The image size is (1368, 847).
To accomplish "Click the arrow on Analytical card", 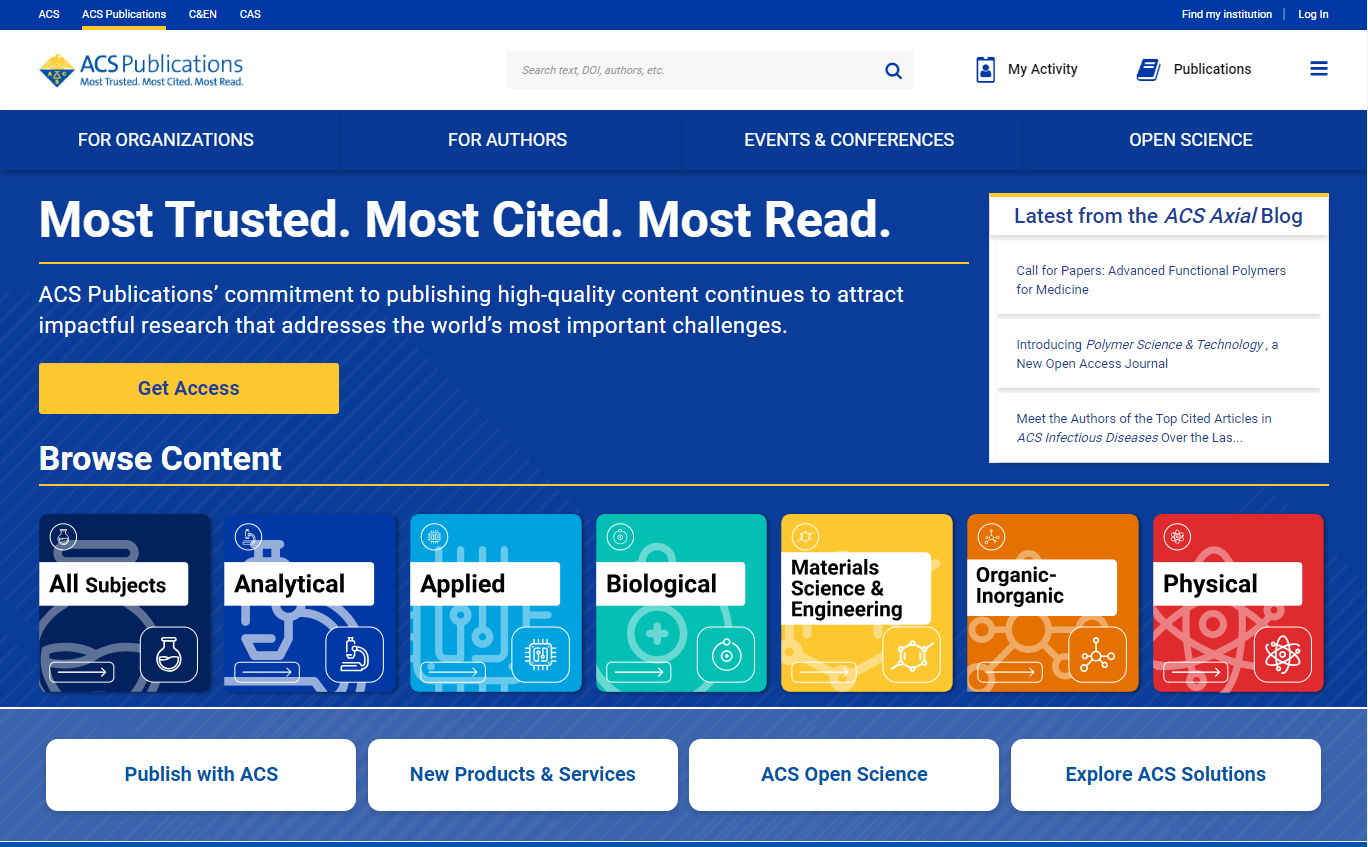I will 267,672.
